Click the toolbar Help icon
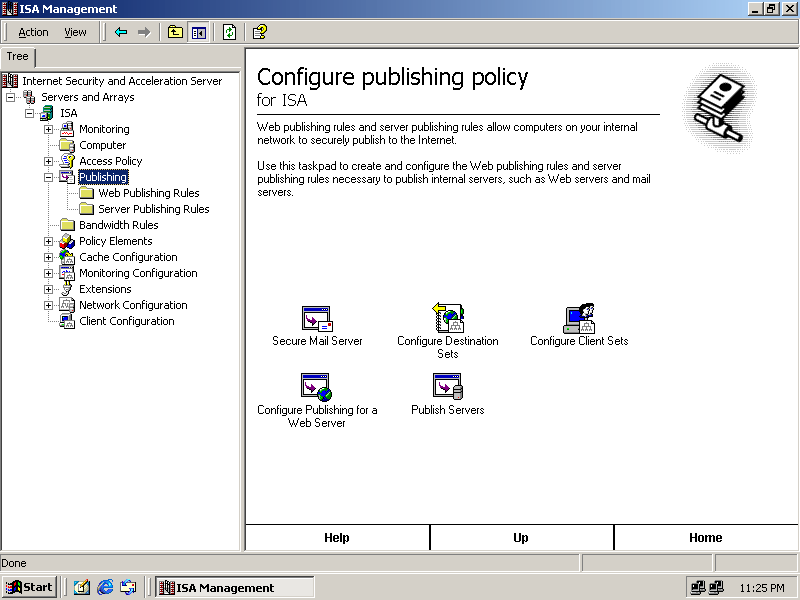This screenshot has width=800, height=600. point(259,32)
